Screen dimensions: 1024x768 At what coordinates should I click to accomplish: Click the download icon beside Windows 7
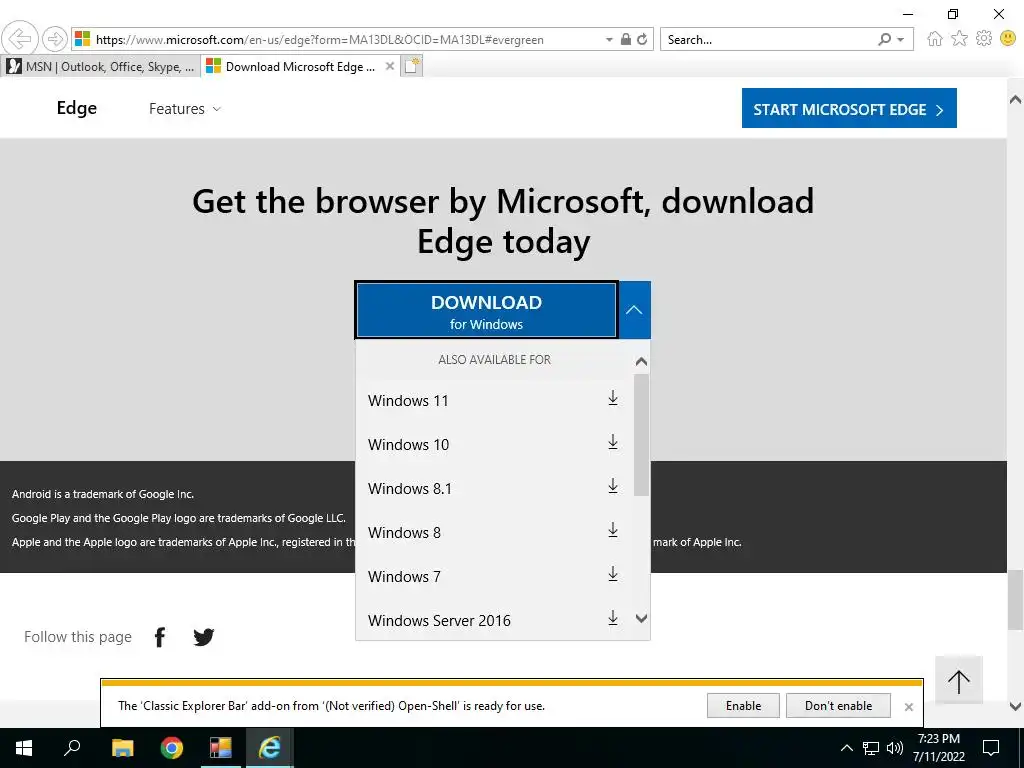pyautogui.click(x=613, y=574)
